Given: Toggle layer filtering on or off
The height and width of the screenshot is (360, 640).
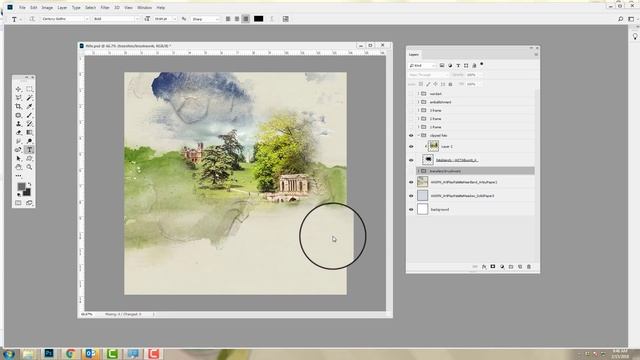Looking at the screenshot, I should point(482,64).
